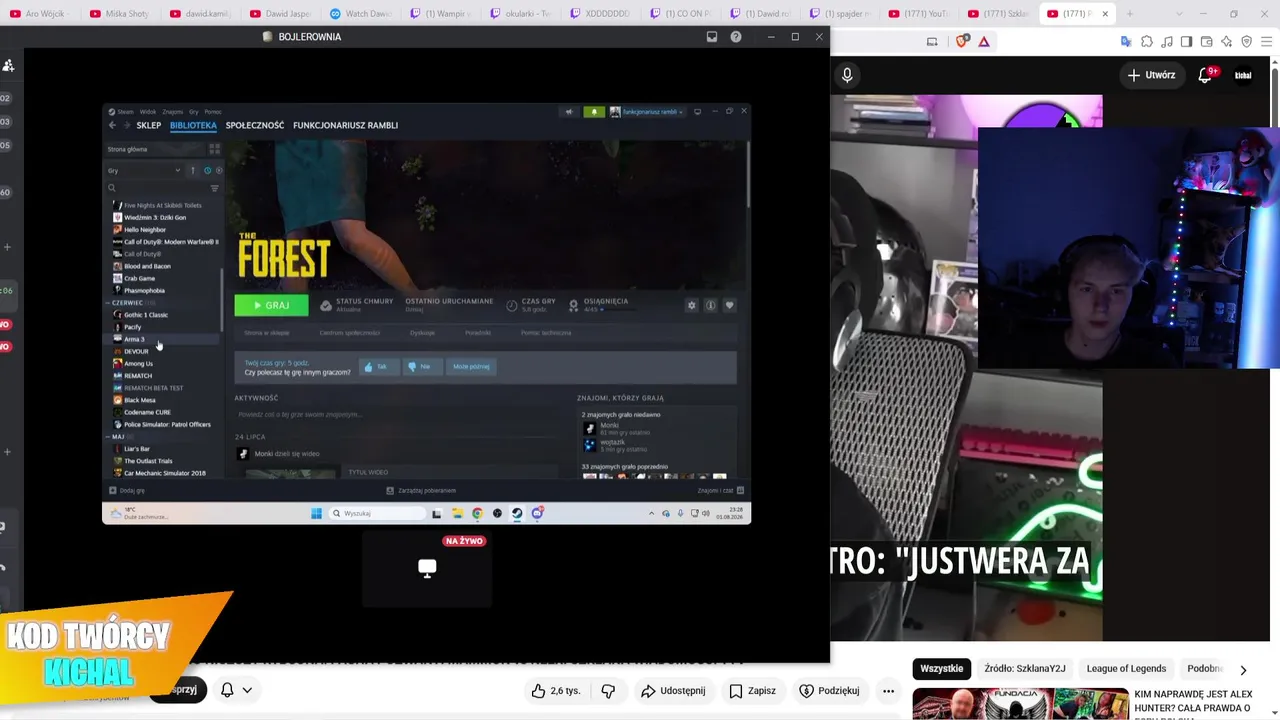1280x720 pixels.
Task: Open YouTube notifications bell
Action: (x=1205, y=75)
